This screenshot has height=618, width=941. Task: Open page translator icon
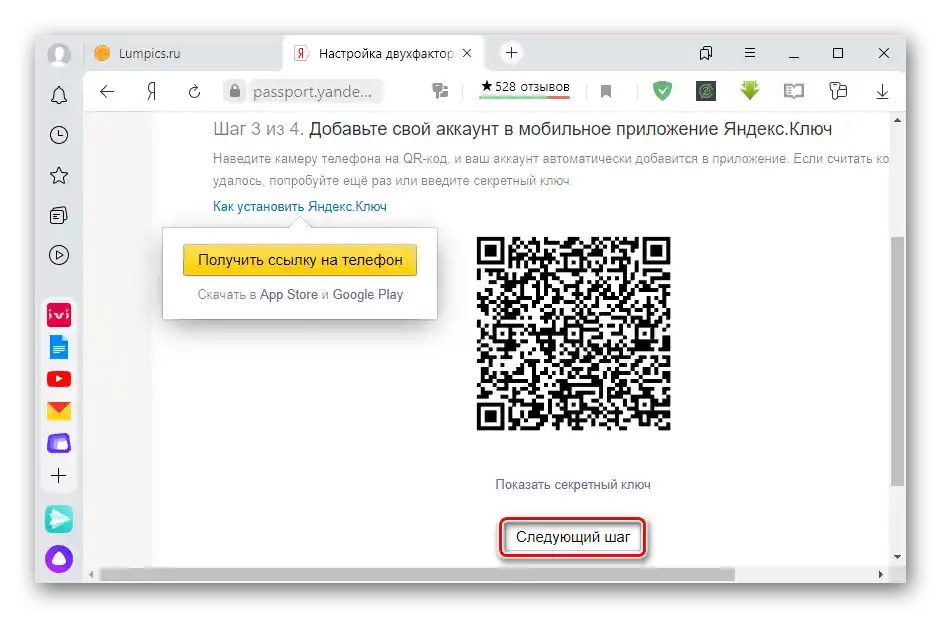(440, 91)
